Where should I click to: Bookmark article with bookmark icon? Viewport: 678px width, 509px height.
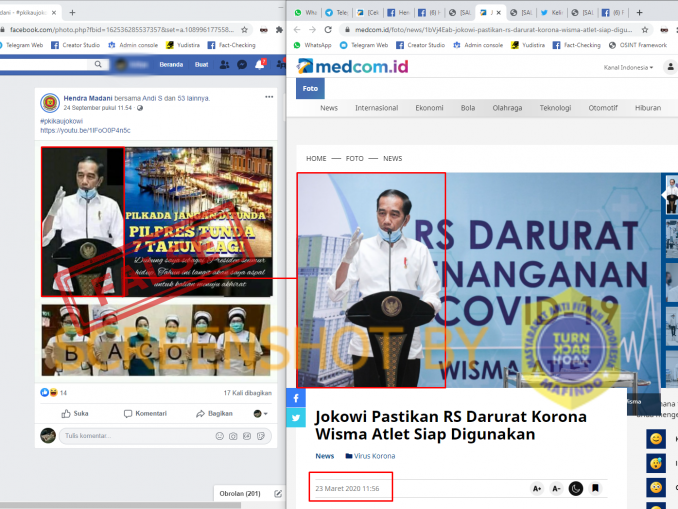click(595, 488)
